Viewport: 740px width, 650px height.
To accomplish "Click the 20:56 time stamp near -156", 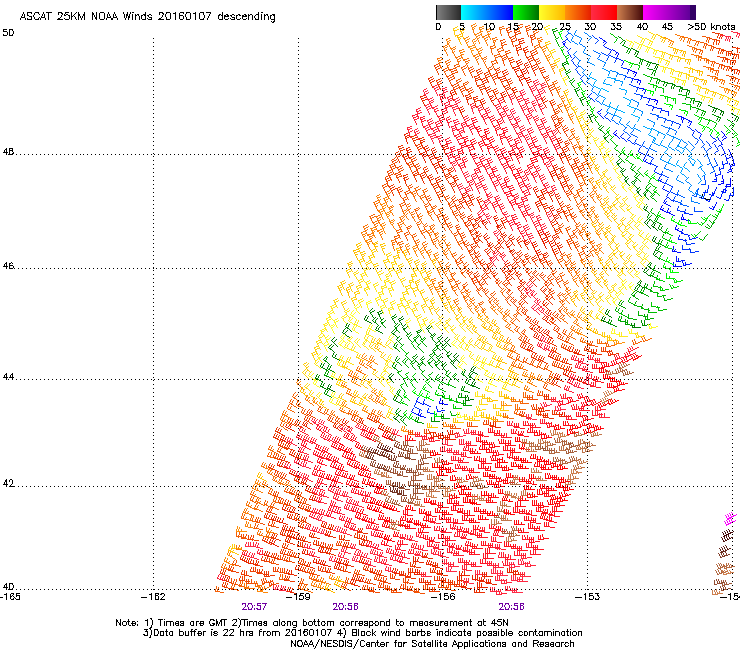I will 512,607.
